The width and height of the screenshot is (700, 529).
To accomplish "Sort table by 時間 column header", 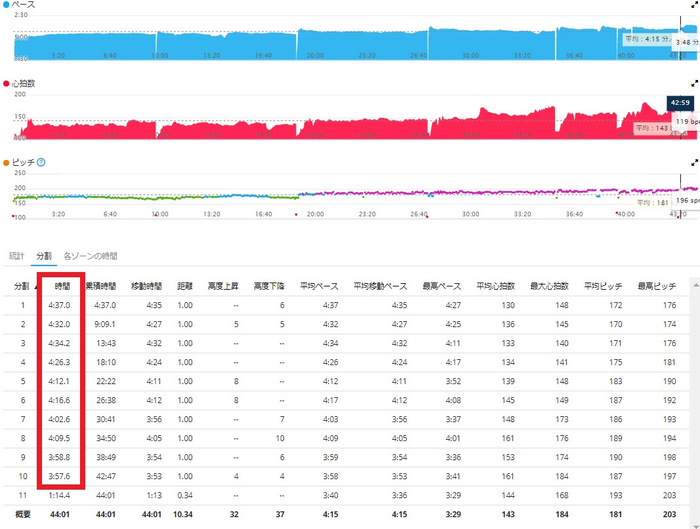I will point(62,286).
